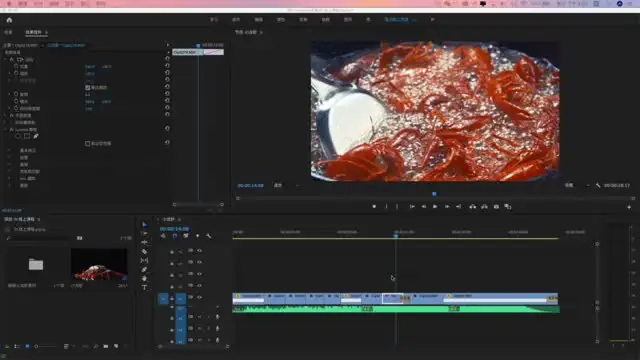Mute the lowest audio track
Screen dimensions: 640x360
[200, 340]
